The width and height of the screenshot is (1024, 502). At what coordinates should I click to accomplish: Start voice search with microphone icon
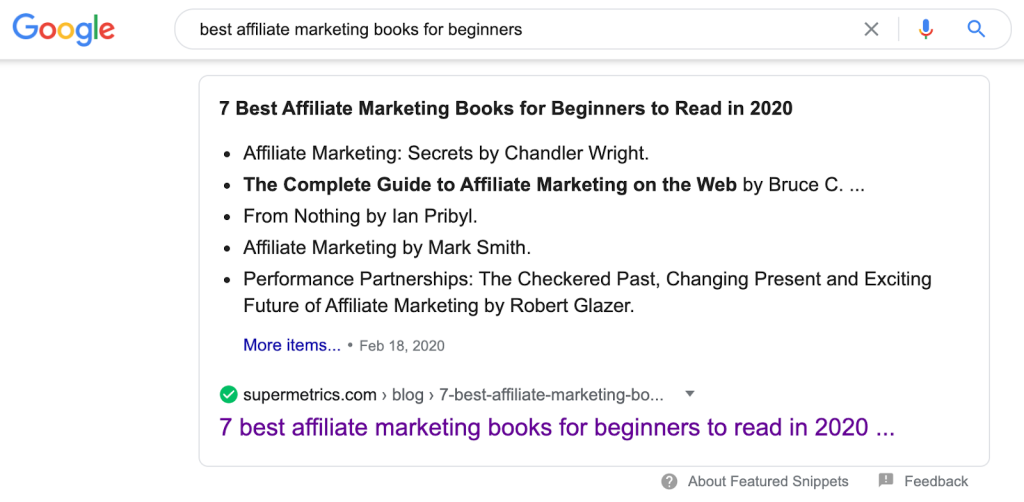click(925, 29)
